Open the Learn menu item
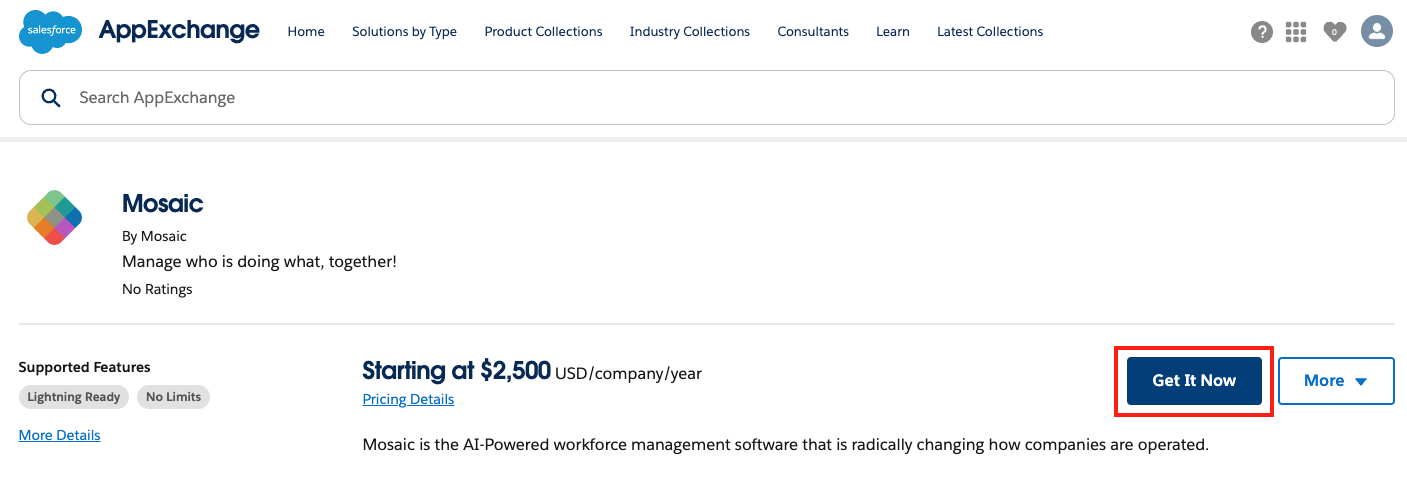Image resolution: width=1407 pixels, height=482 pixels. [x=893, y=31]
